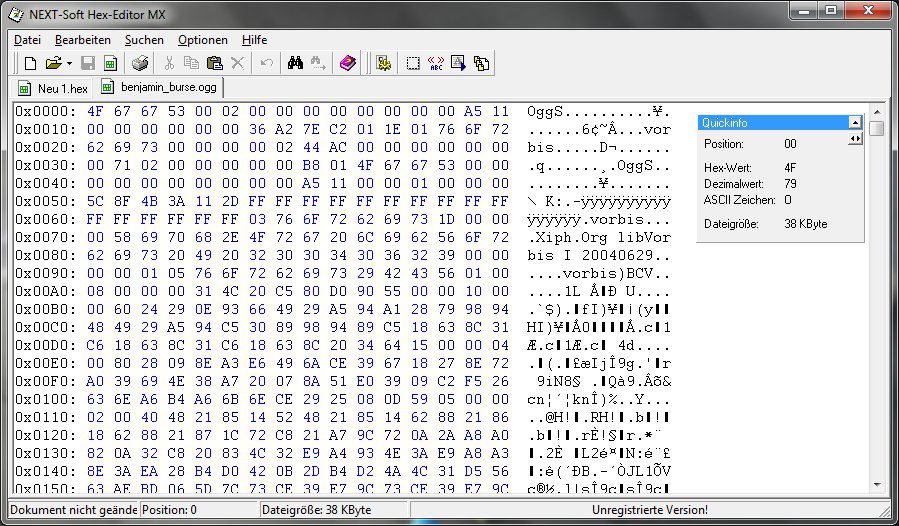Click the rightmost toolbar icon
This screenshot has width=899, height=526.
pos(481,63)
